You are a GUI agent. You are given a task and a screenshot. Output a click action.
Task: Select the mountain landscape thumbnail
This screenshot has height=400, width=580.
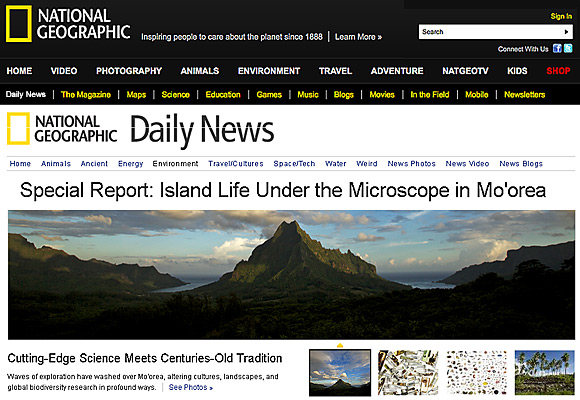tap(340, 373)
